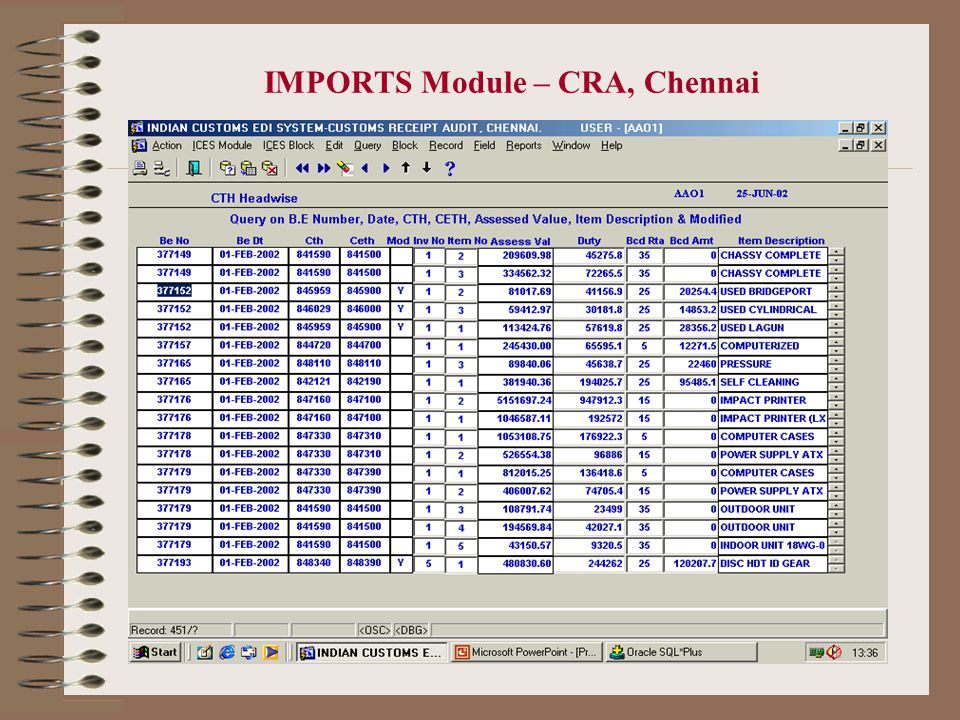The width and height of the screenshot is (960, 720).
Task: Click the black up arrow toolbar icon
Action: [406, 167]
